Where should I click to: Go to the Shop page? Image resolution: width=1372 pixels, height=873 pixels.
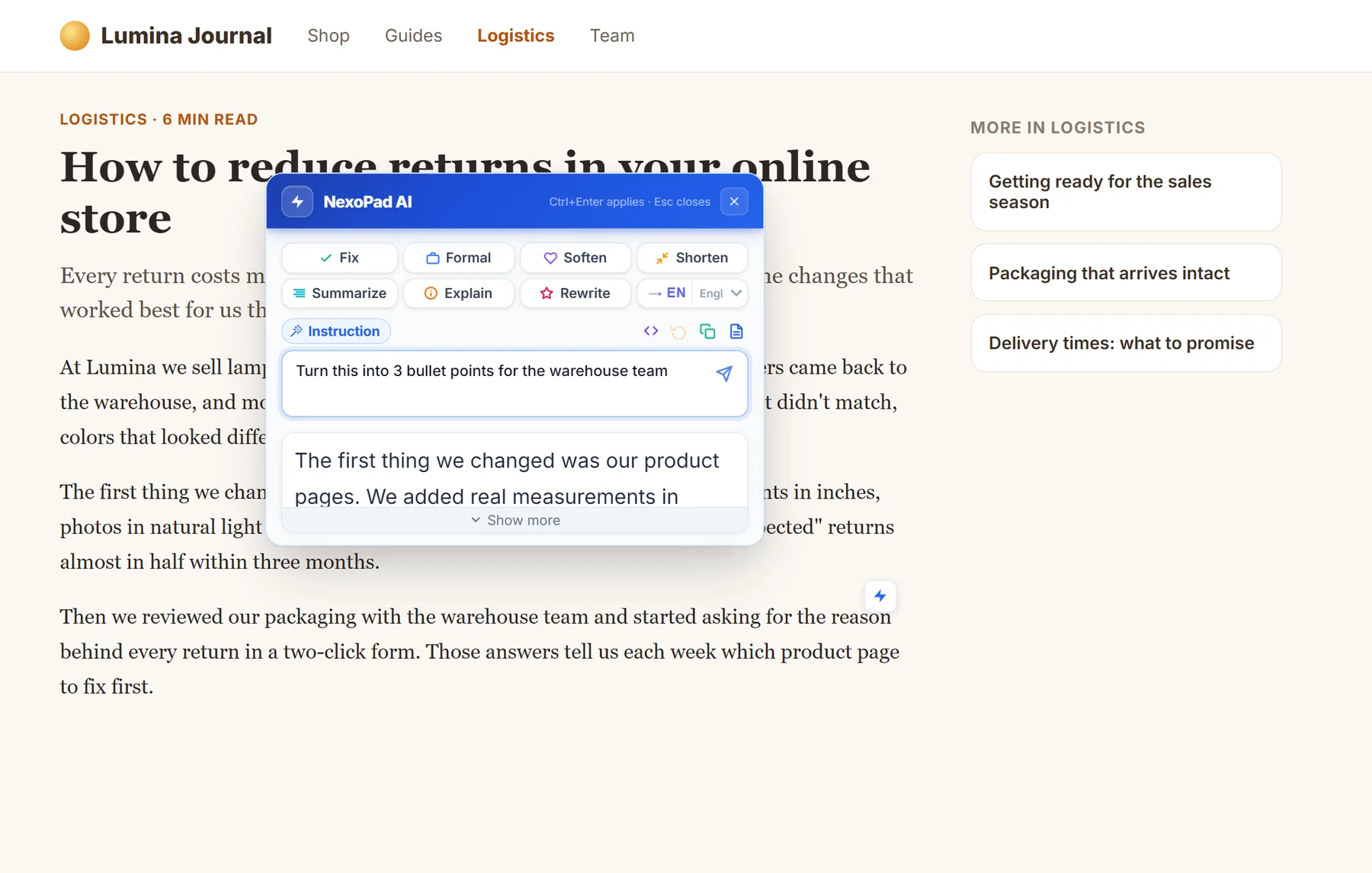tap(329, 36)
